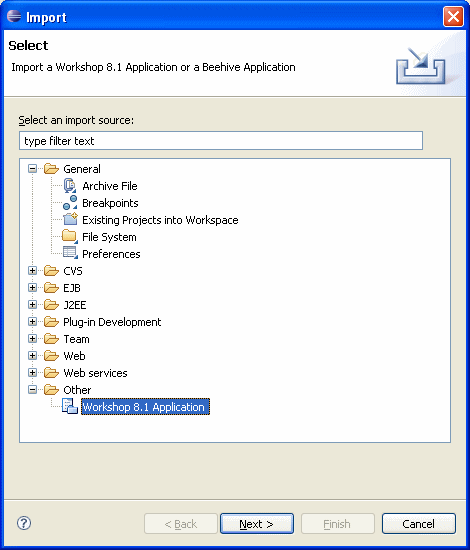Select the Workshop 8.1 Application label
The height and width of the screenshot is (550, 470).
[145, 407]
